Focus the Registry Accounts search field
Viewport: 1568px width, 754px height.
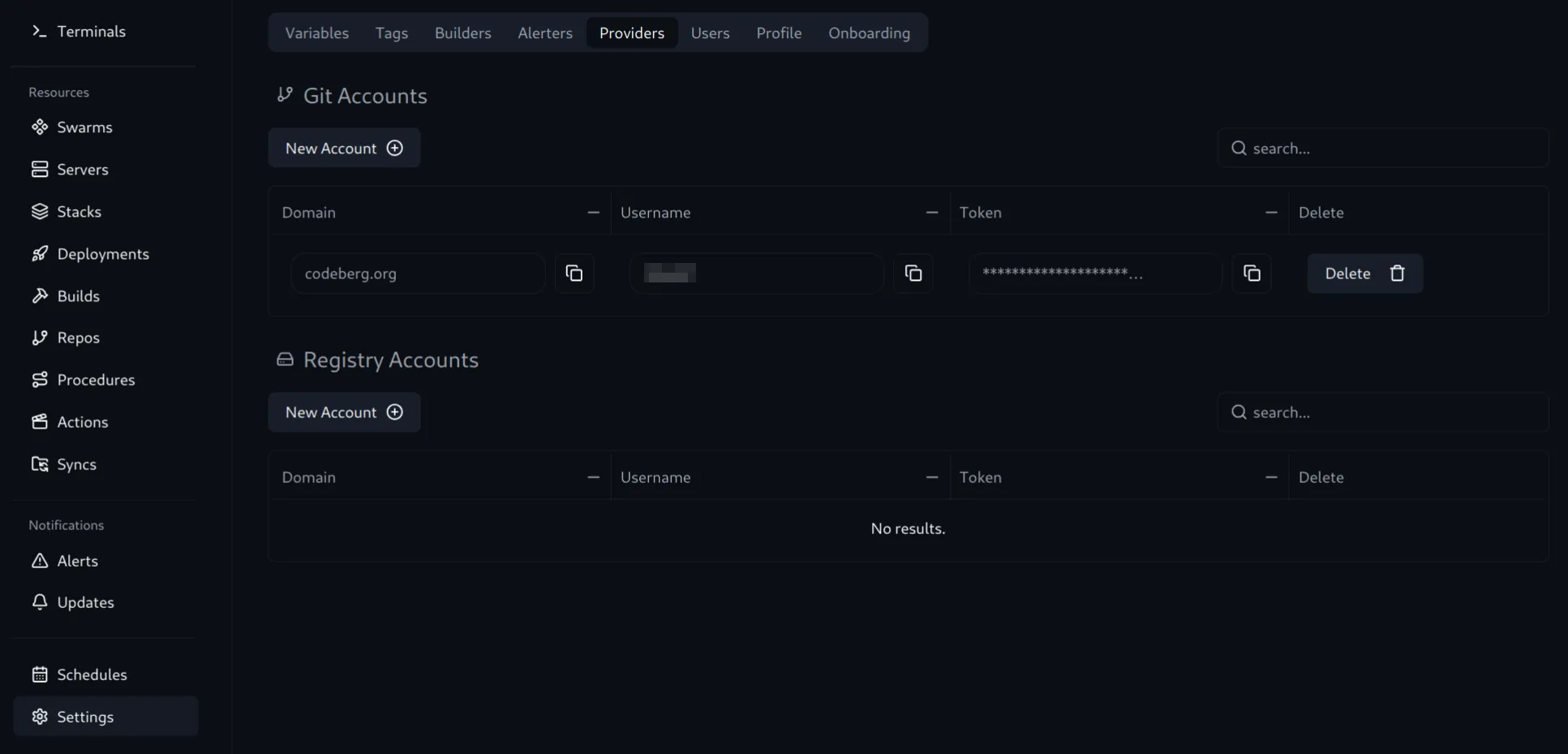pyautogui.click(x=1383, y=412)
